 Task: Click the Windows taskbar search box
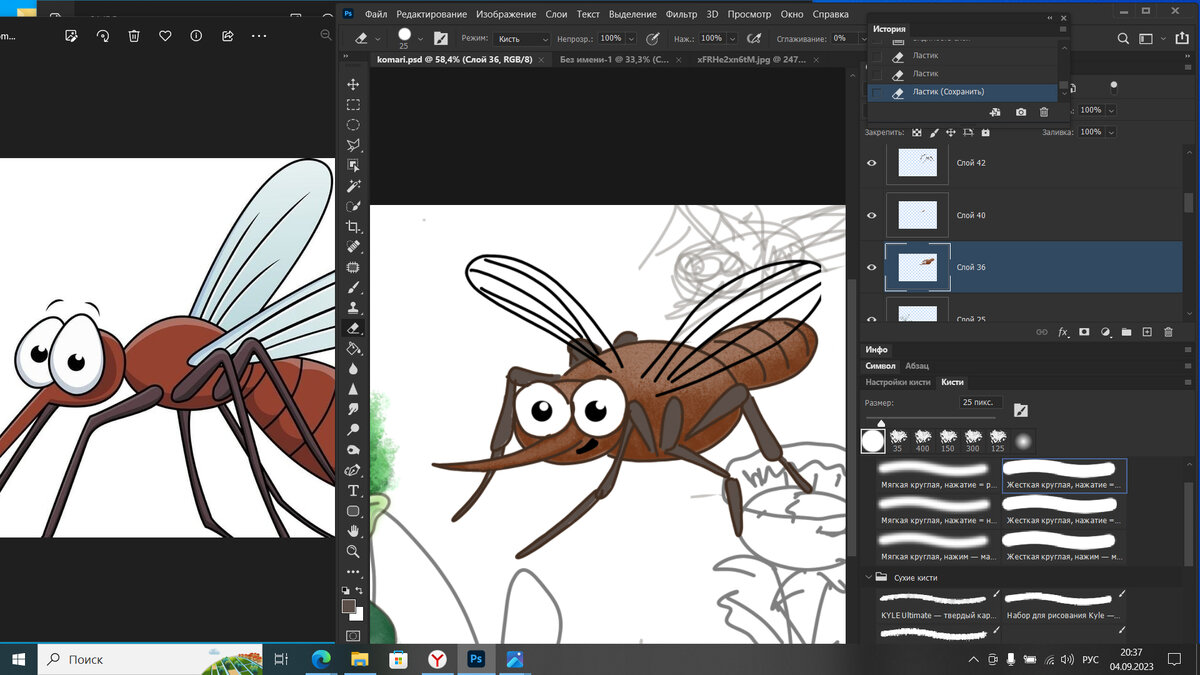coord(120,660)
